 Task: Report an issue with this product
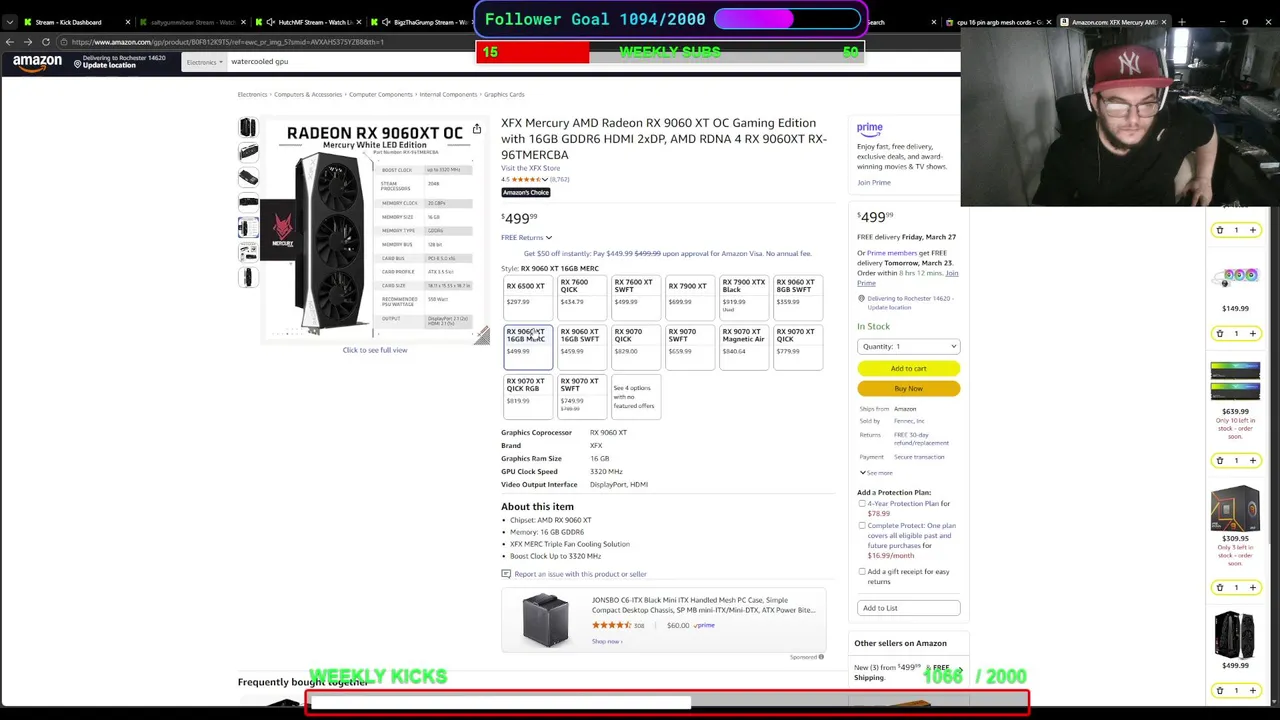[580, 574]
